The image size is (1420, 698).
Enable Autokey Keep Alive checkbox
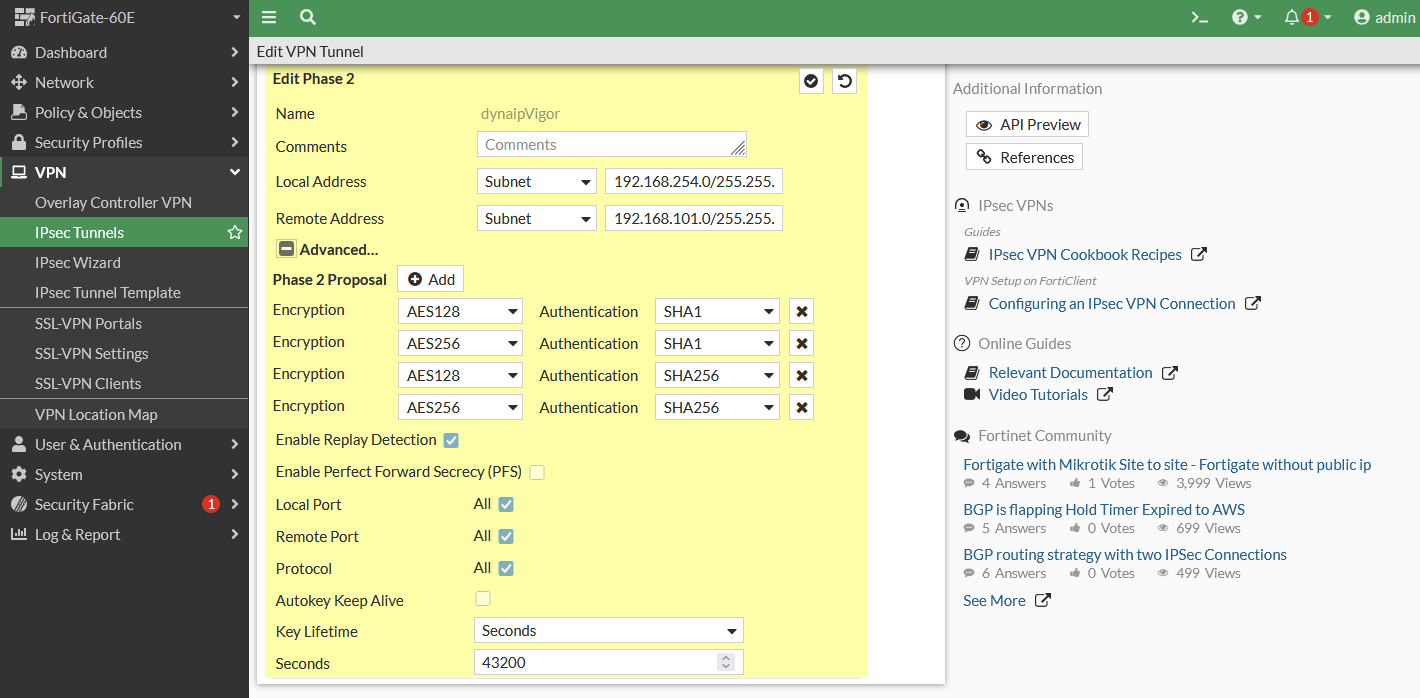point(483,599)
